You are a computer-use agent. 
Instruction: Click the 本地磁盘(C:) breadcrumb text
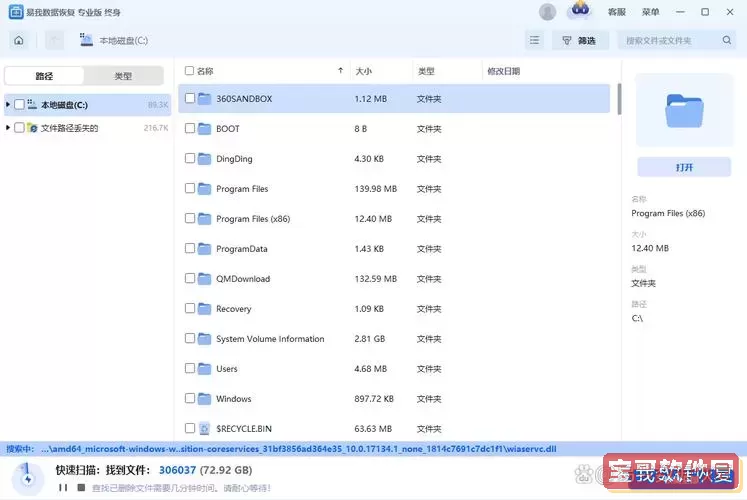[123, 40]
